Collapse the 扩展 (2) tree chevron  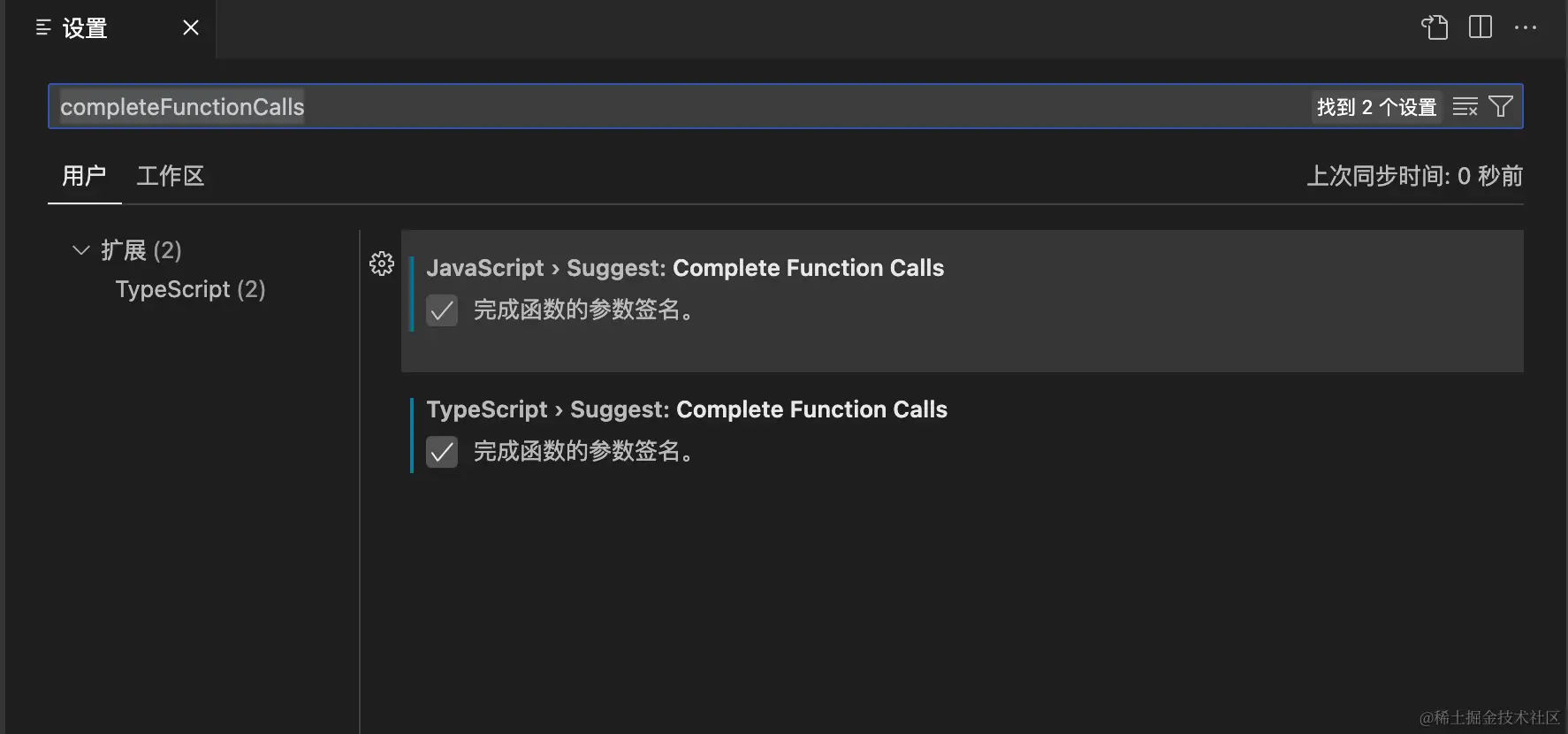80,250
